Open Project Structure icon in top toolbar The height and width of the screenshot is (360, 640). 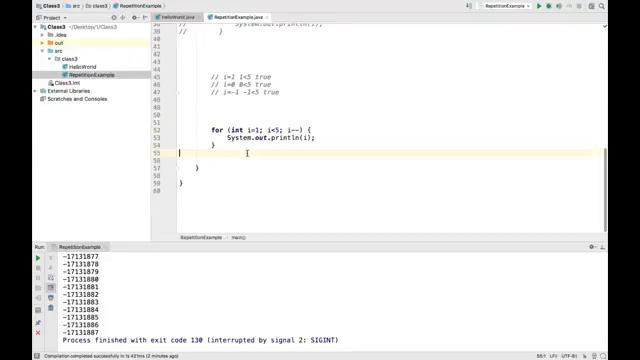tap(591, 6)
